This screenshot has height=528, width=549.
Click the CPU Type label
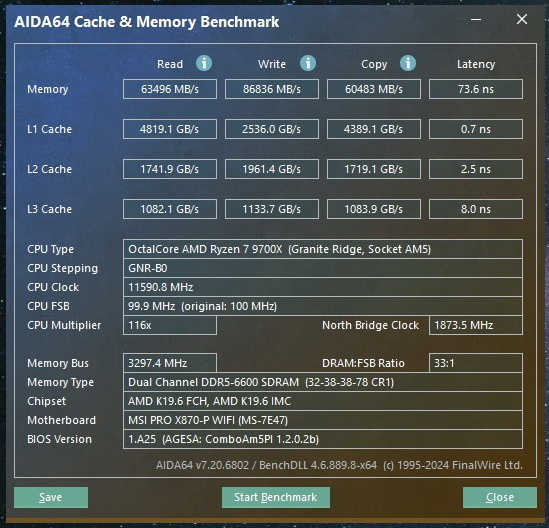50,249
